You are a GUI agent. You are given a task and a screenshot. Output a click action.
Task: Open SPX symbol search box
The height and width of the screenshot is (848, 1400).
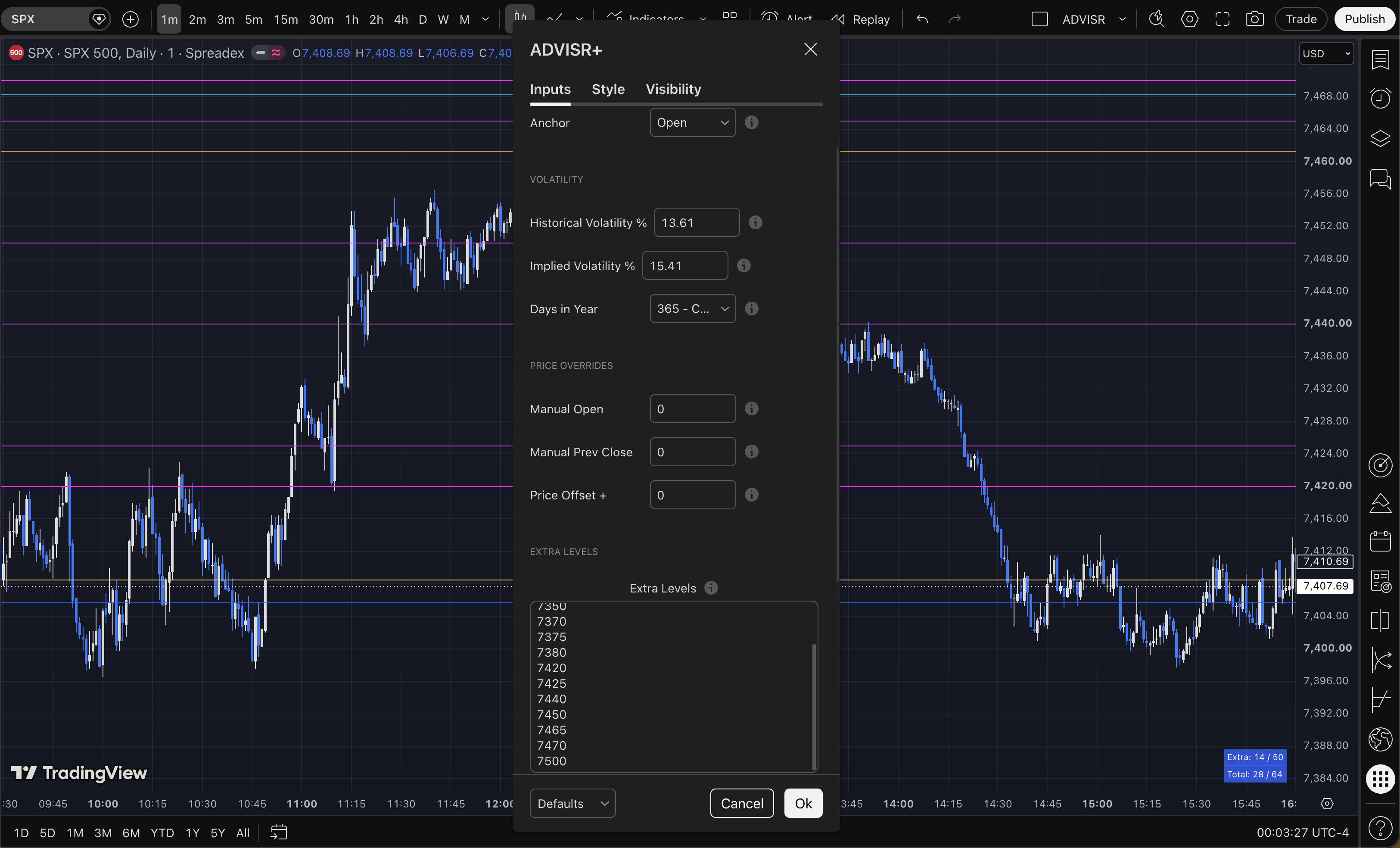pyautogui.click(x=56, y=19)
